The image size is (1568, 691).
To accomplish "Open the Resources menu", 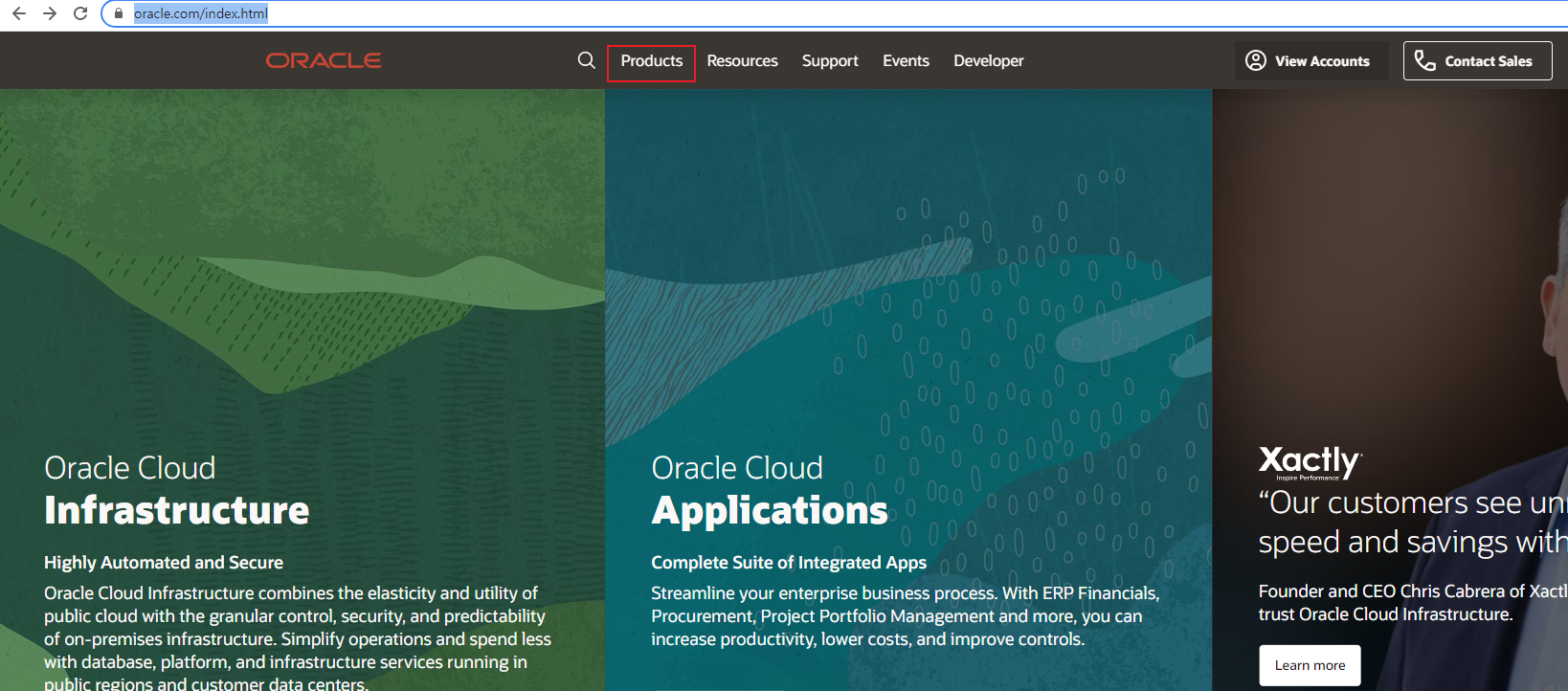I will 742,60.
